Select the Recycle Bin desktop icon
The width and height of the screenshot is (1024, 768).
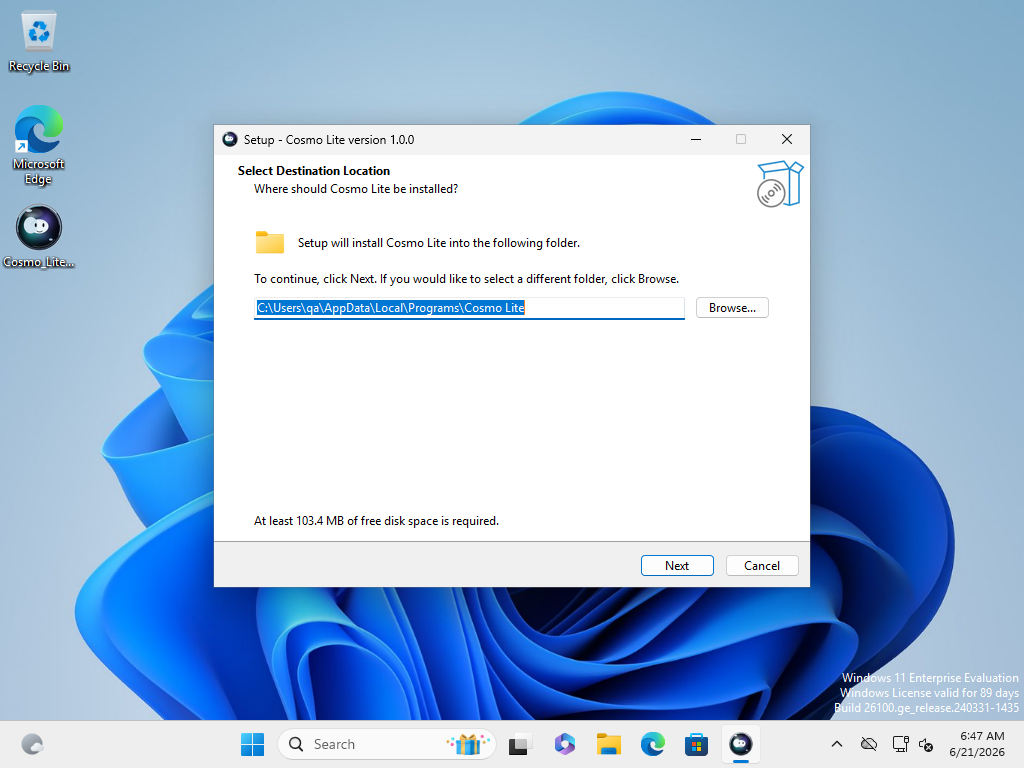pos(39,42)
